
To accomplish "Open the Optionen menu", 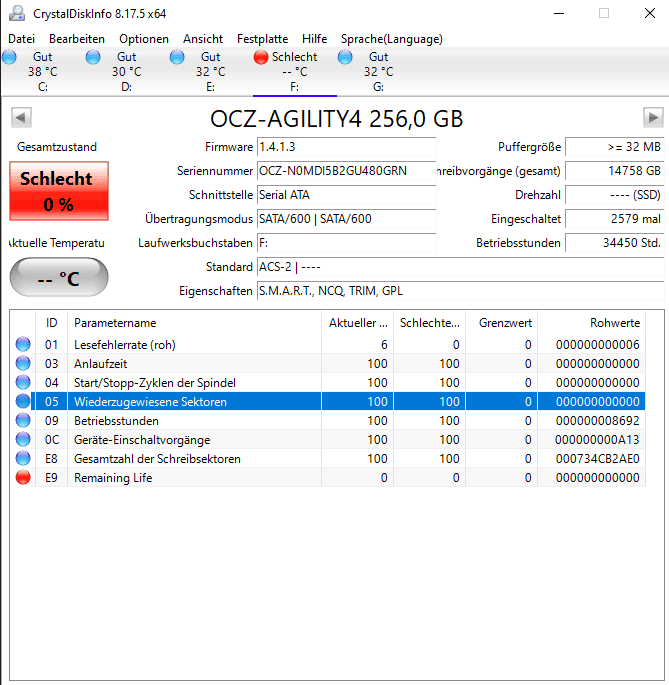I will click(x=144, y=39).
